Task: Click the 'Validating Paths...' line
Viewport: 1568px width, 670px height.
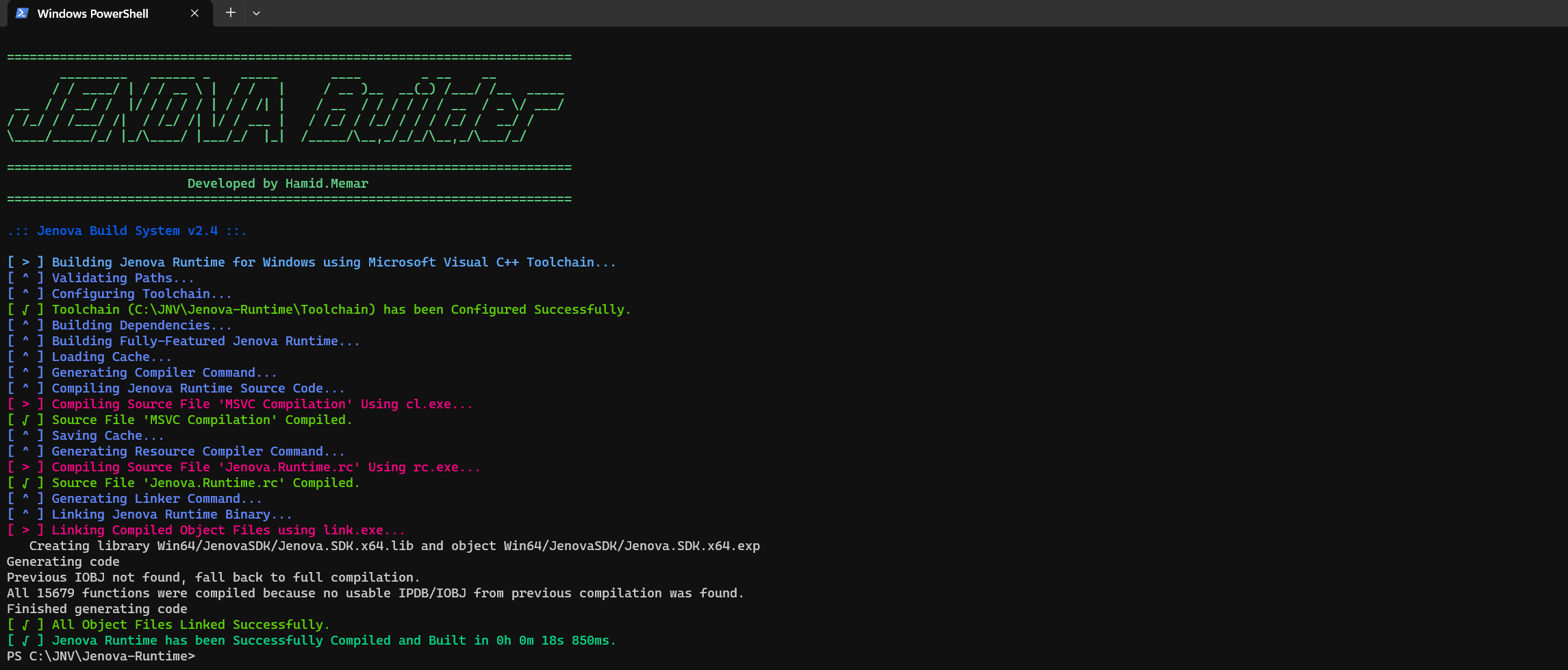Action: [101, 278]
